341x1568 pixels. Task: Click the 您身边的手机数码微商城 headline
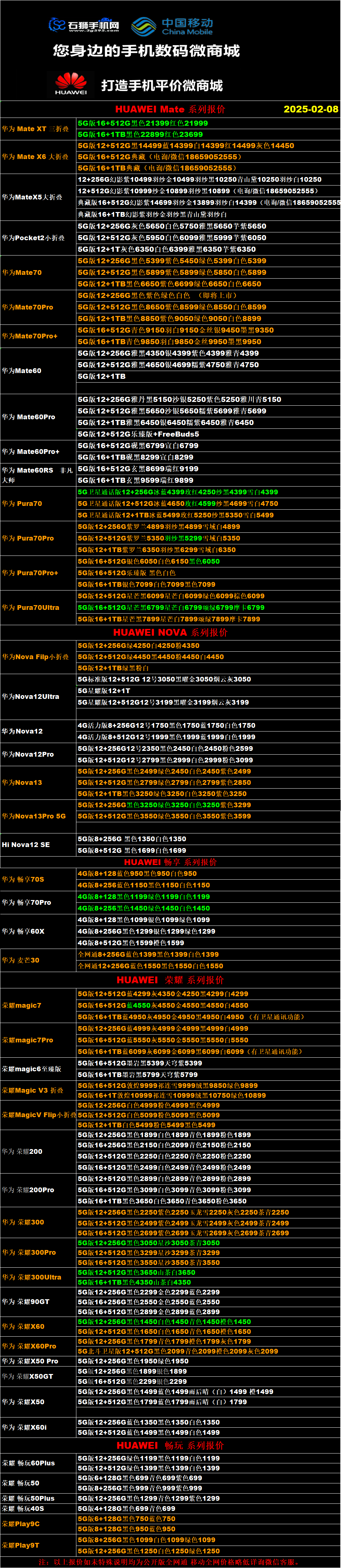(x=147, y=51)
